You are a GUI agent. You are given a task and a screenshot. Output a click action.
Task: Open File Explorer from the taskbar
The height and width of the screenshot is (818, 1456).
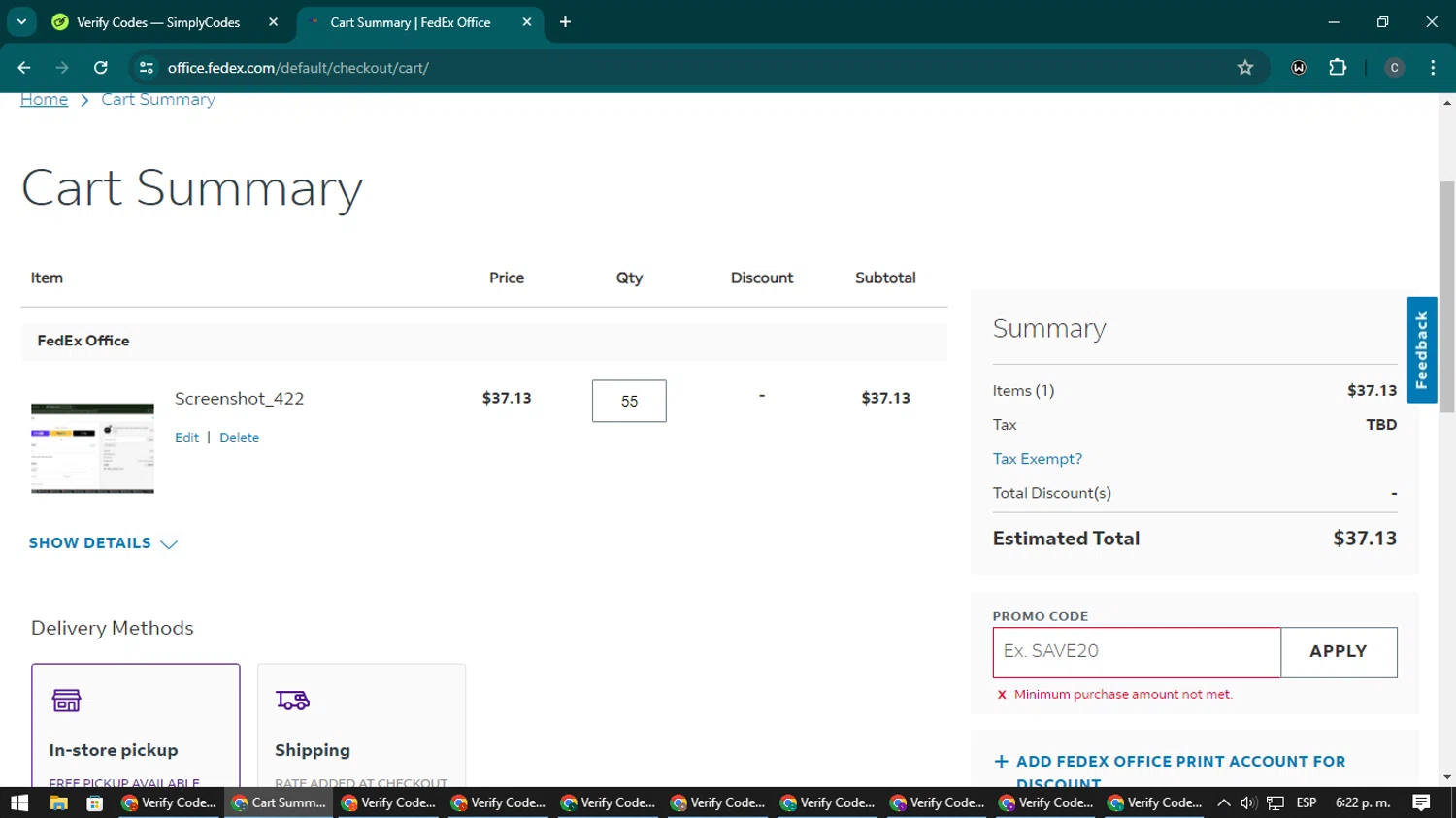[58, 802]
